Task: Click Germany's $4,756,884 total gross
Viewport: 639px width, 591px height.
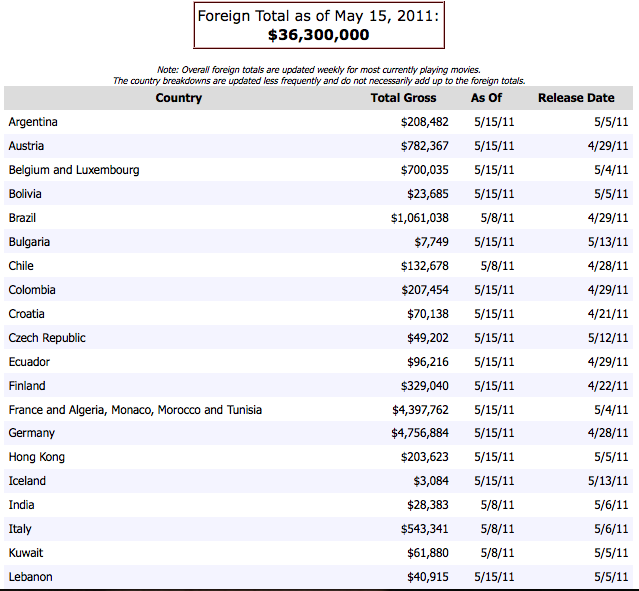Action: (x=420, y=434)
